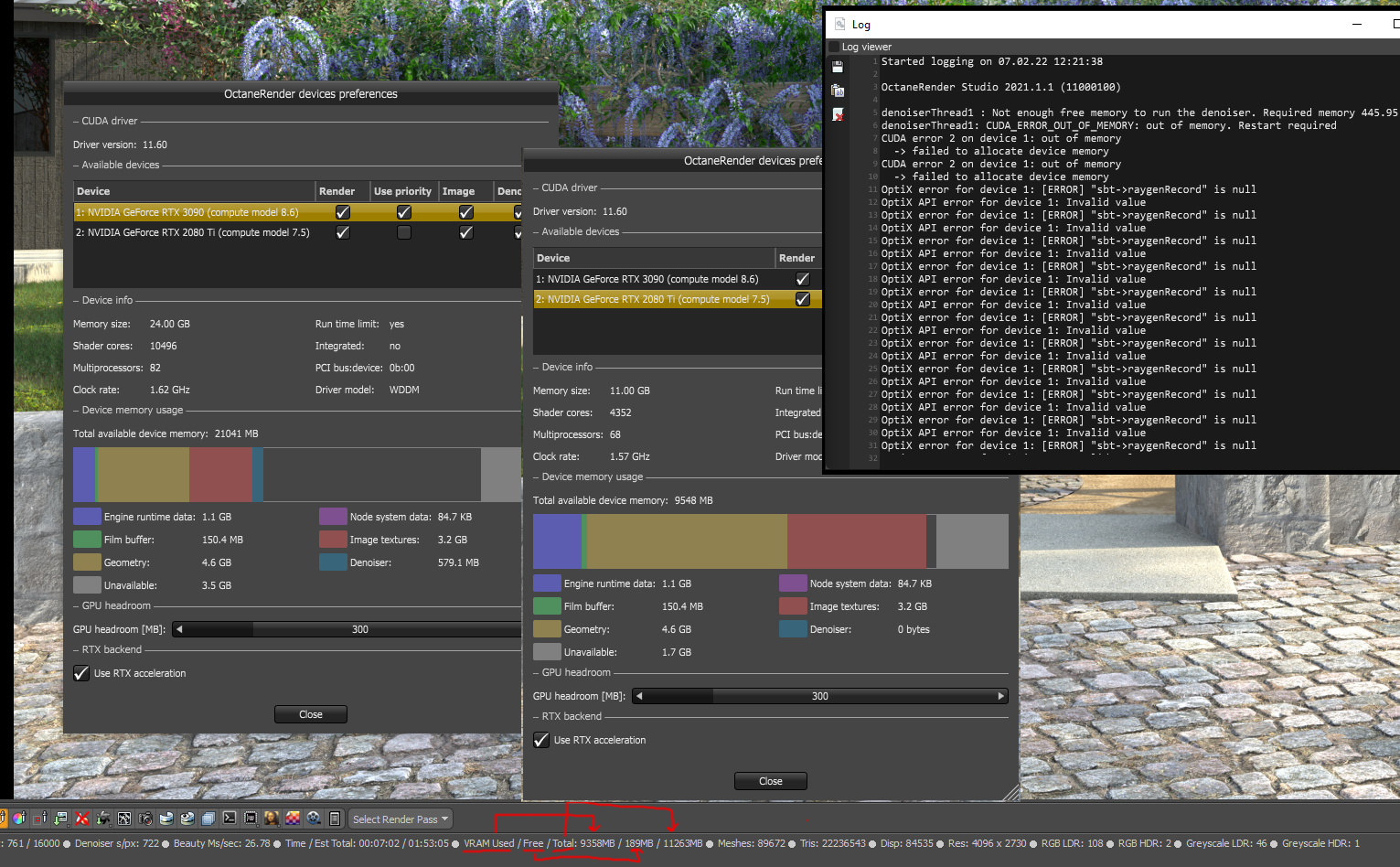Image resolution: width=1400 pixels, height=867 pixels.
Task: Select RTX 3090 row in left dialog
Action: (x=297, y=212)
